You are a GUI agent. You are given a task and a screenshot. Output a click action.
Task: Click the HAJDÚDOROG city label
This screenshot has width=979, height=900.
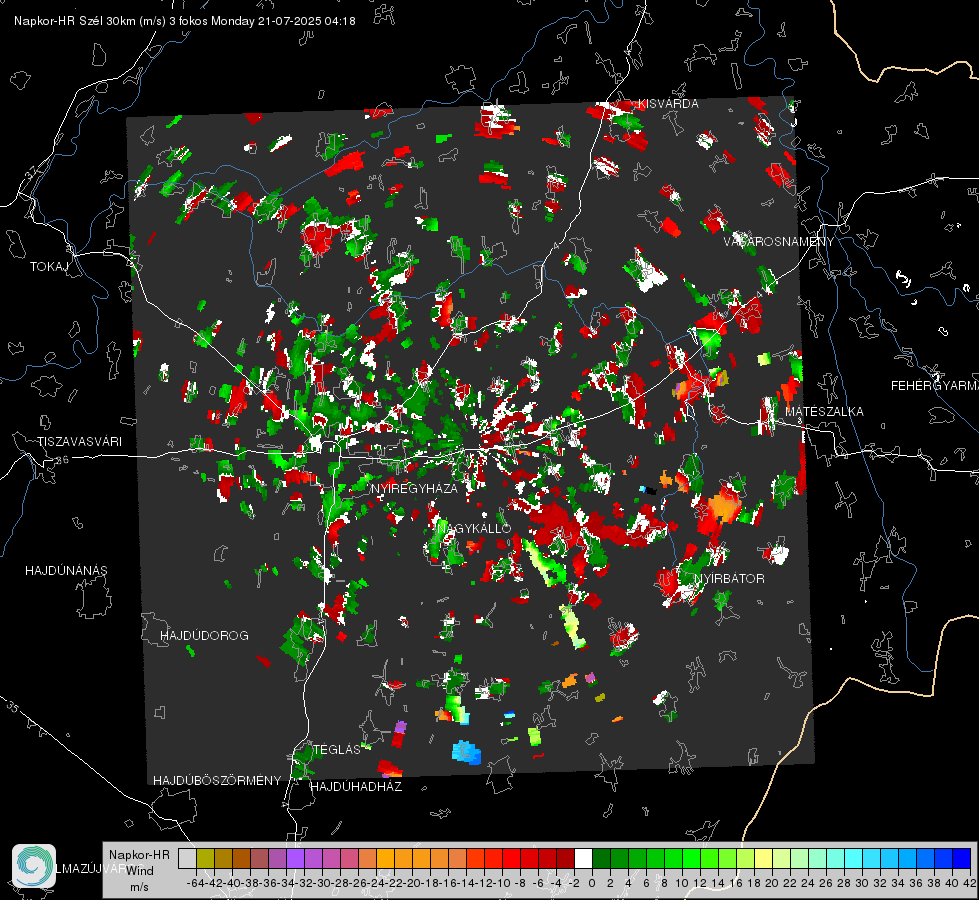point(204,635)
